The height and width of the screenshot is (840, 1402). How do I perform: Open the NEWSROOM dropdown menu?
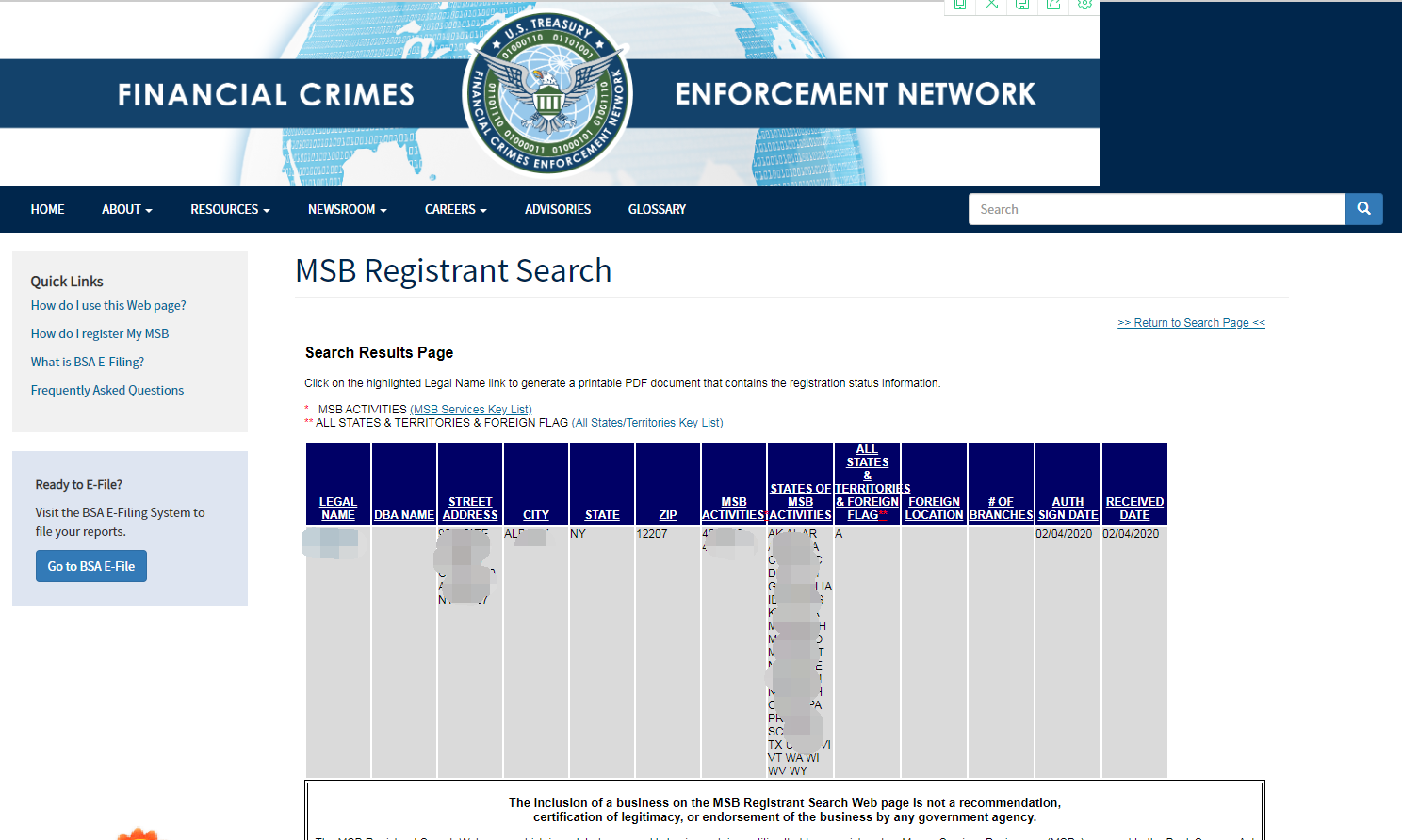pos(347,209)
